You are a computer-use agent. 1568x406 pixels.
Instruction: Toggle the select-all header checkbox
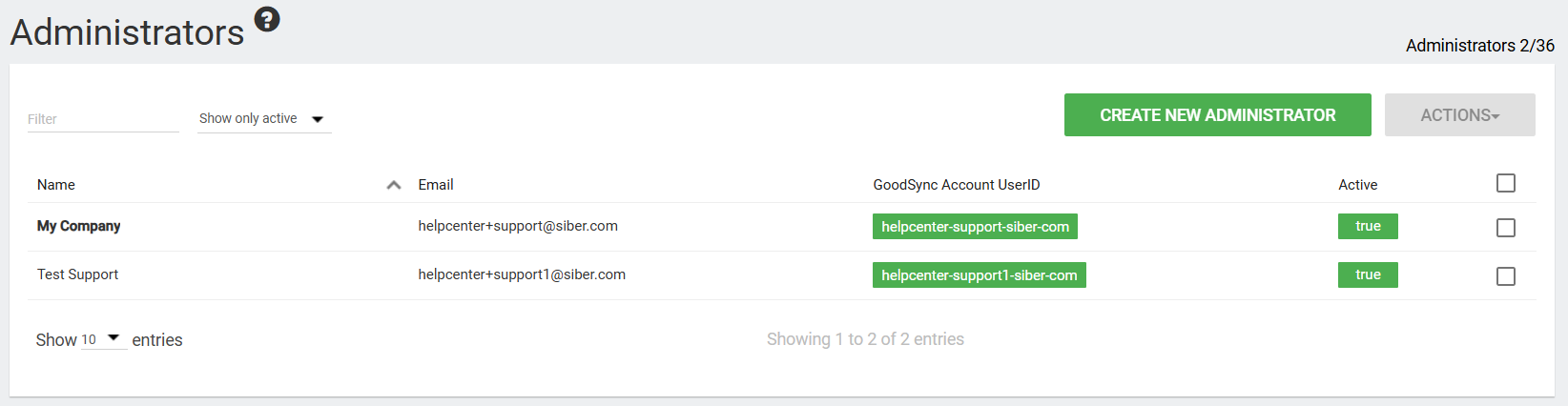click(x=1505, y=183)
